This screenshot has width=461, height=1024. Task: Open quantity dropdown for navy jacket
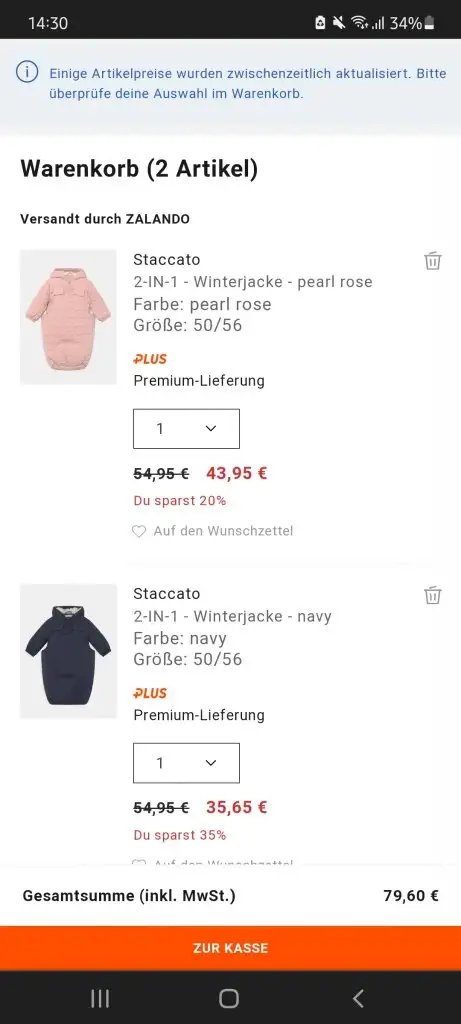186,763
